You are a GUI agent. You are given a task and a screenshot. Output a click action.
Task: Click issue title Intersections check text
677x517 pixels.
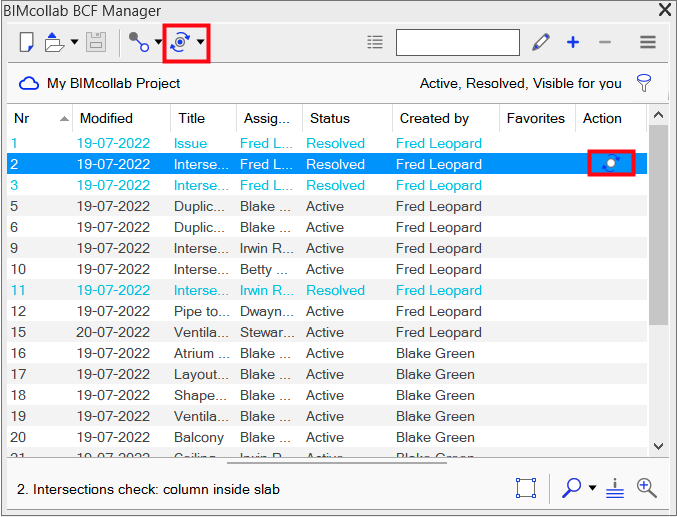coord(148,489)
